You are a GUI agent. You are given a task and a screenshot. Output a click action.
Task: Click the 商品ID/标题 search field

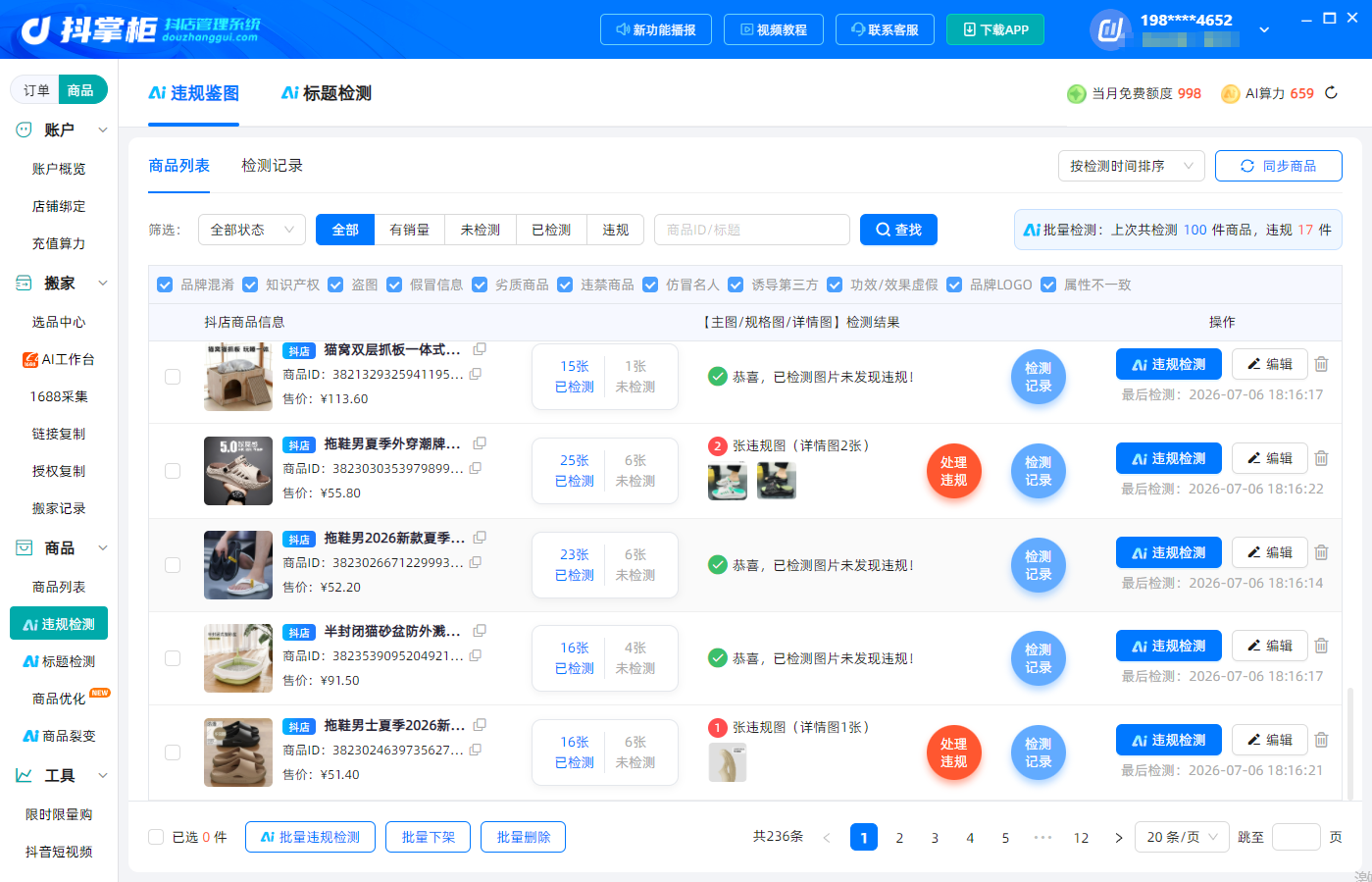pyautogui.click(x=752, y=230)
